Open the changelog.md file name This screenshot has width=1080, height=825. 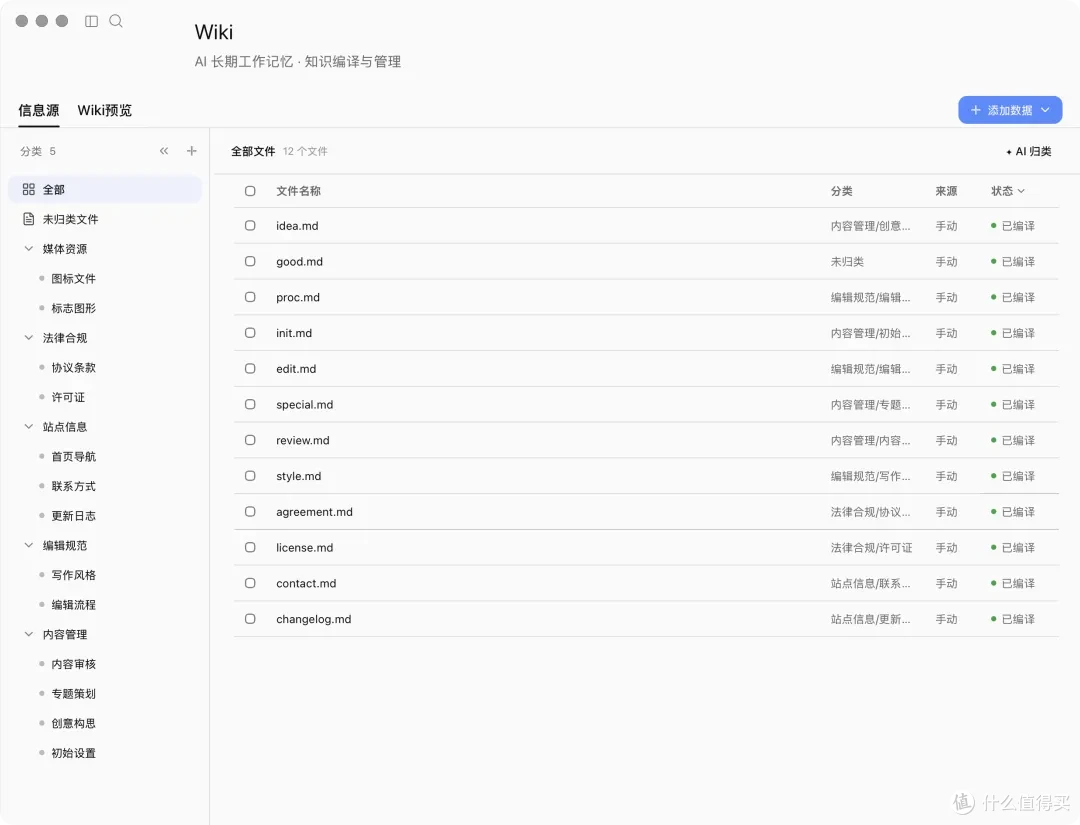click(313, 619)
